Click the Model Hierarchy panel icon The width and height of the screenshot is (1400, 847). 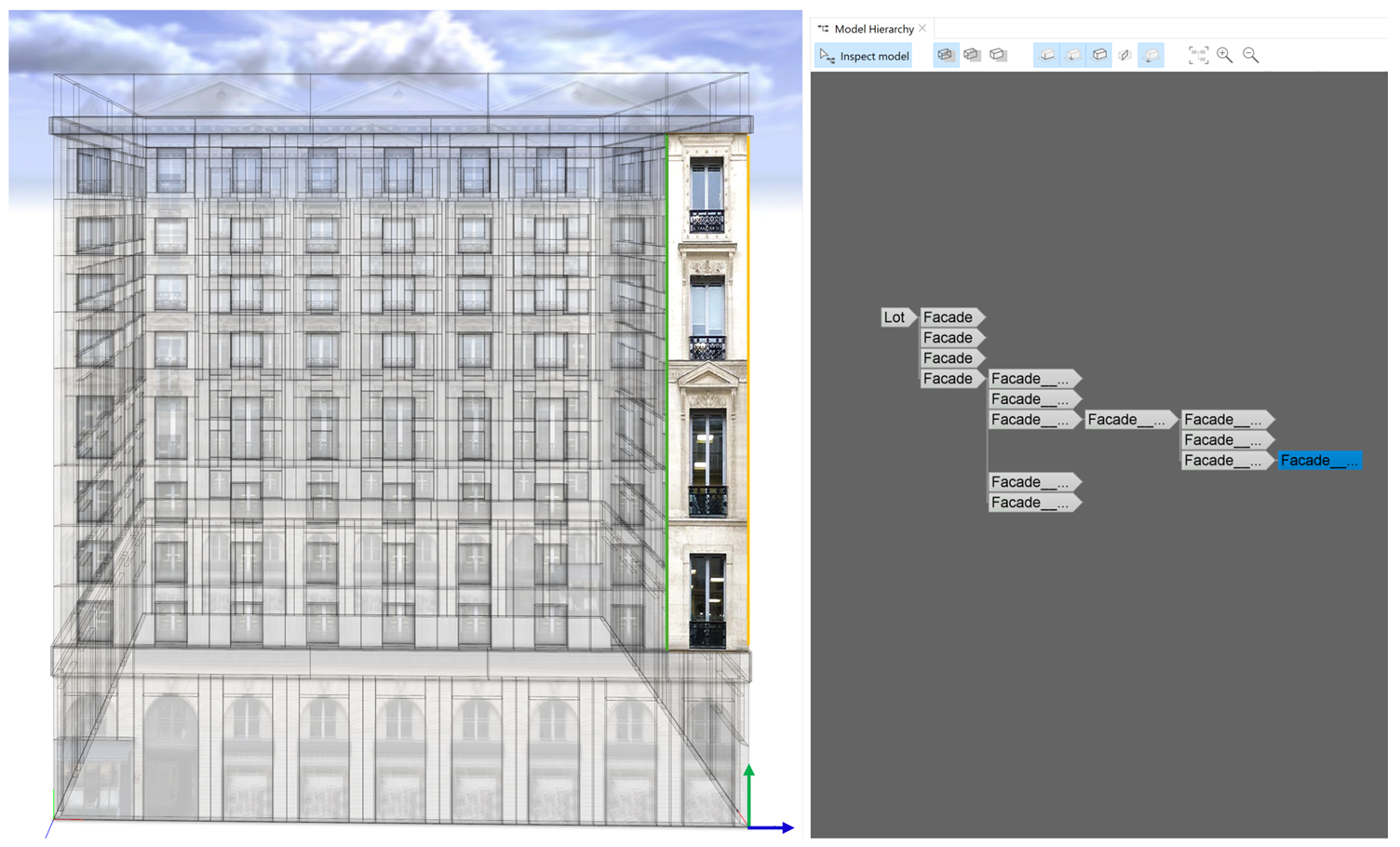[822, 29]
